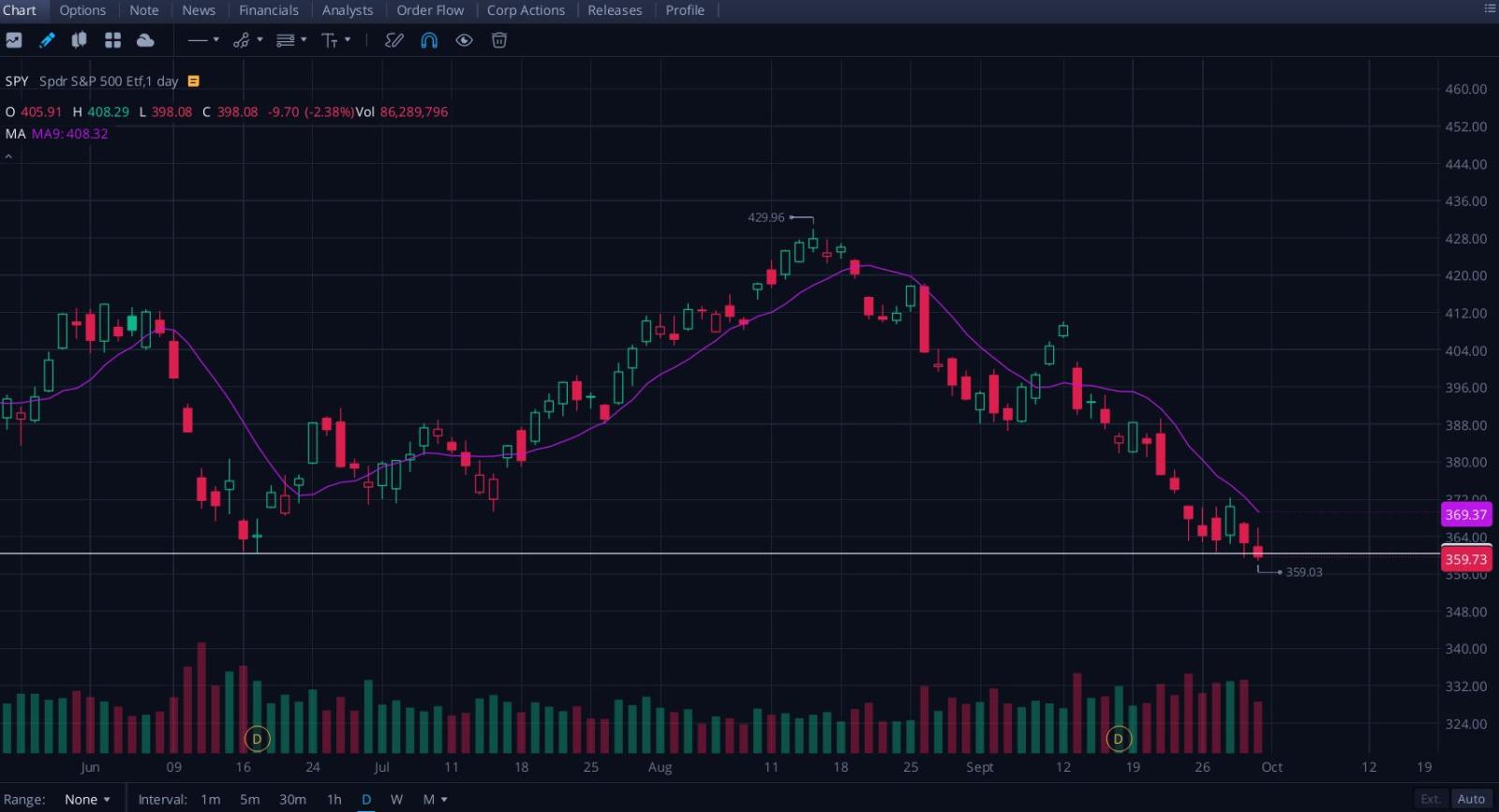Expand the line tool dropdown arrow
Viewport: 1499px width, 812px height.
pyautogui.click(x=216, y=40)
